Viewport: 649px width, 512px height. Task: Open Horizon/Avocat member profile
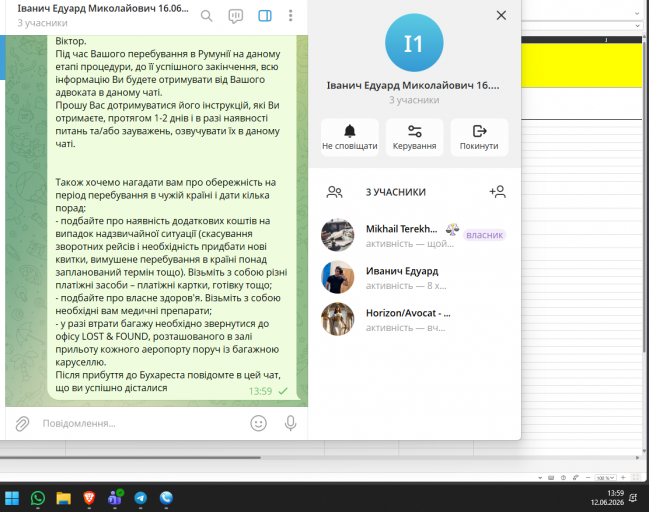pyautogui.click(x=414, y=319)
